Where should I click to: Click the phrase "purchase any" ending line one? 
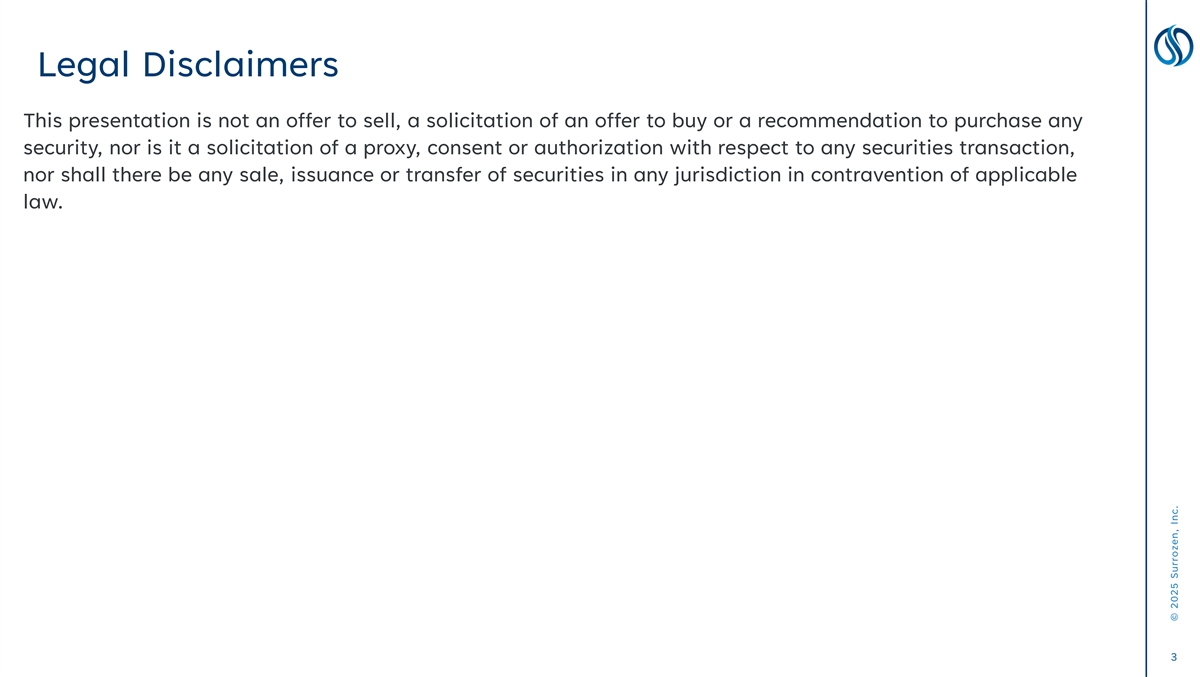pos(1019,121)
